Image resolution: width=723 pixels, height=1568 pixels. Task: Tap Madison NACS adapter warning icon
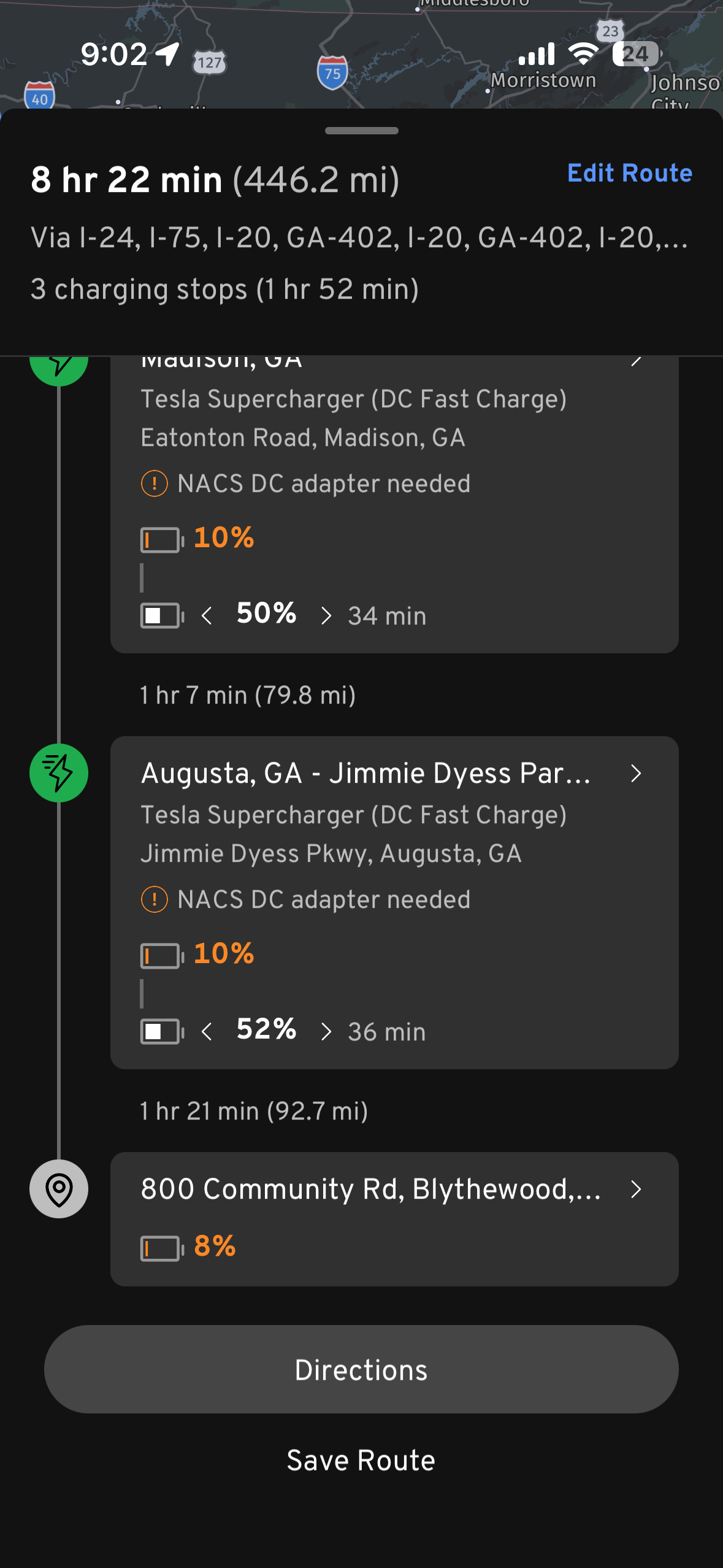click(154, 483)
